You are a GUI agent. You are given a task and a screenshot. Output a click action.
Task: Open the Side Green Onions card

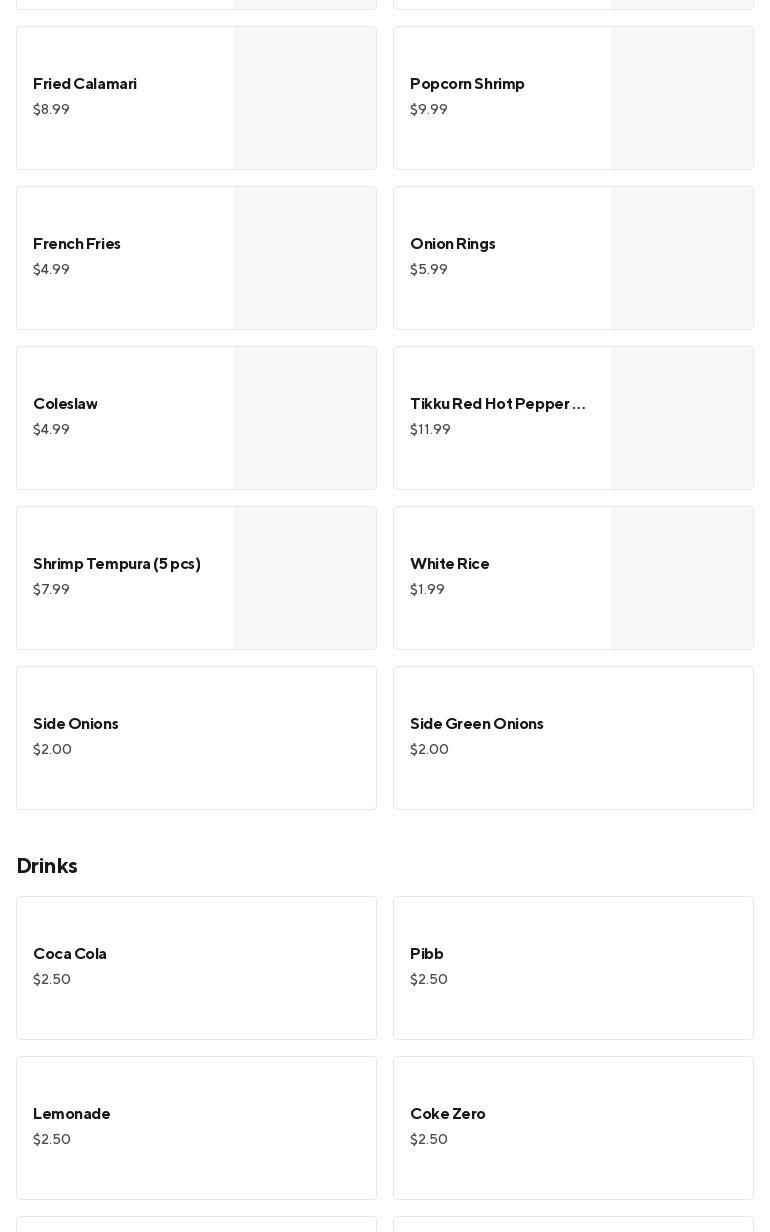pos(573,738)
